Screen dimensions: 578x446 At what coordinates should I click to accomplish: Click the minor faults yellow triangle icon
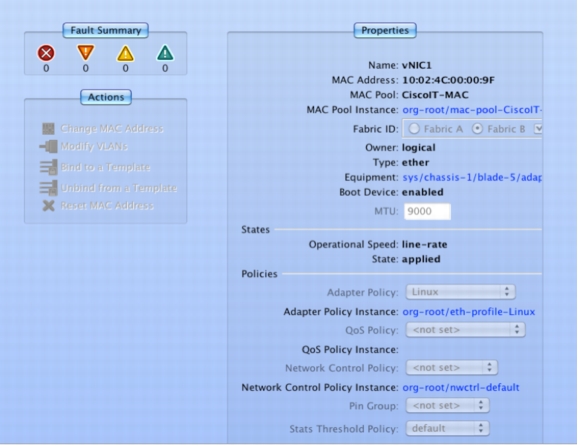tap(125, 53)
